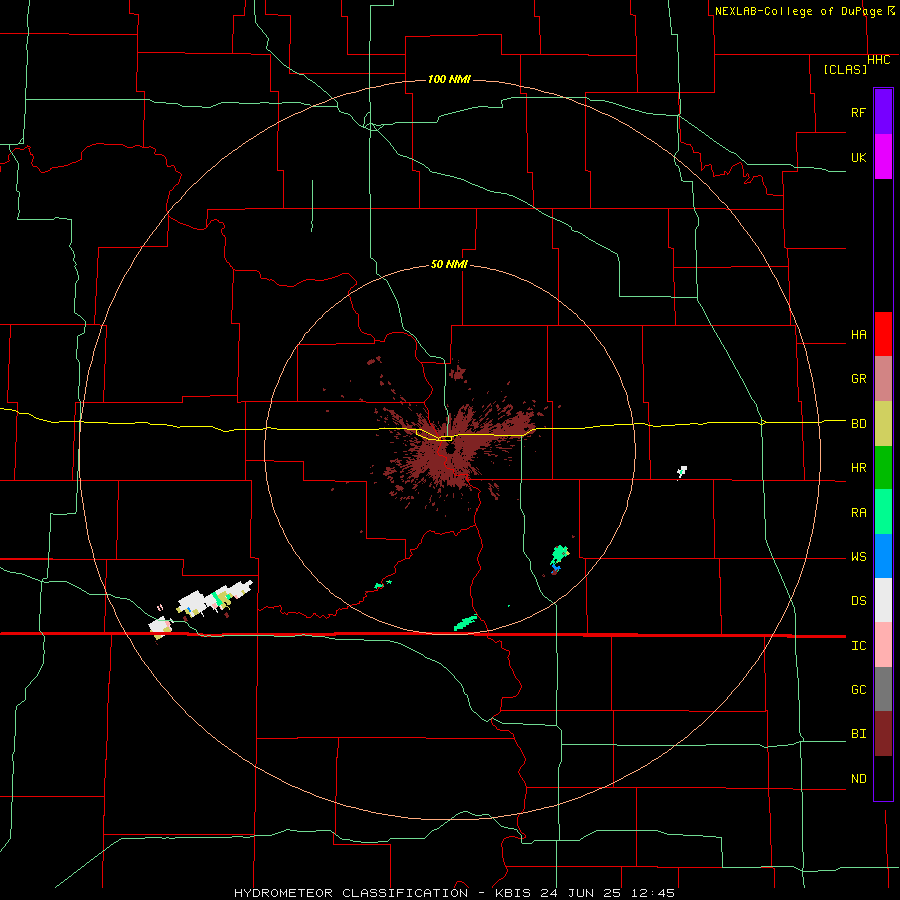
Task: Select the DS legend label text
Action: 859,601
